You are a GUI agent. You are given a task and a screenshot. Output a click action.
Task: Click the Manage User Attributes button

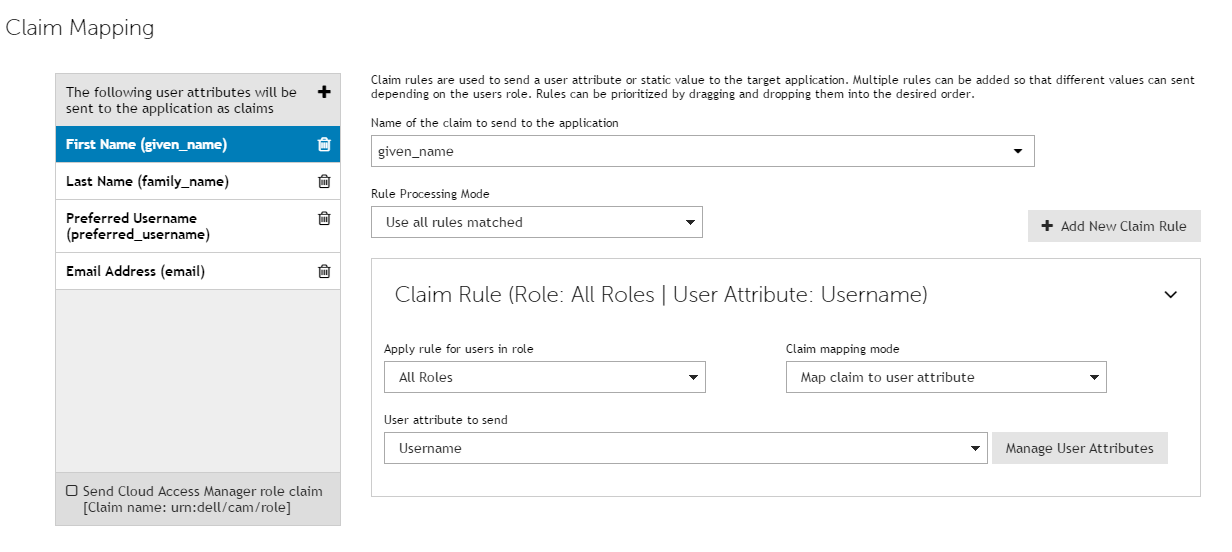coord(1079,448)
